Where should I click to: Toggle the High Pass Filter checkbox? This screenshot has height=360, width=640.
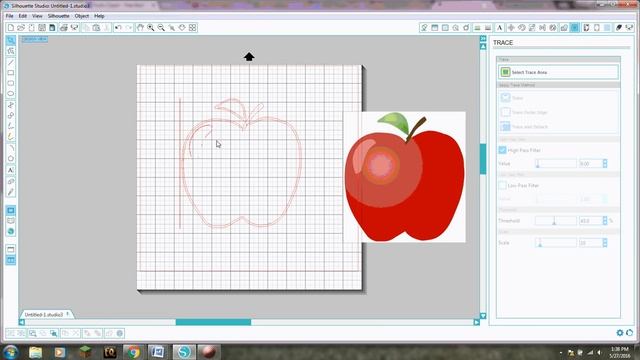(502, 150)
